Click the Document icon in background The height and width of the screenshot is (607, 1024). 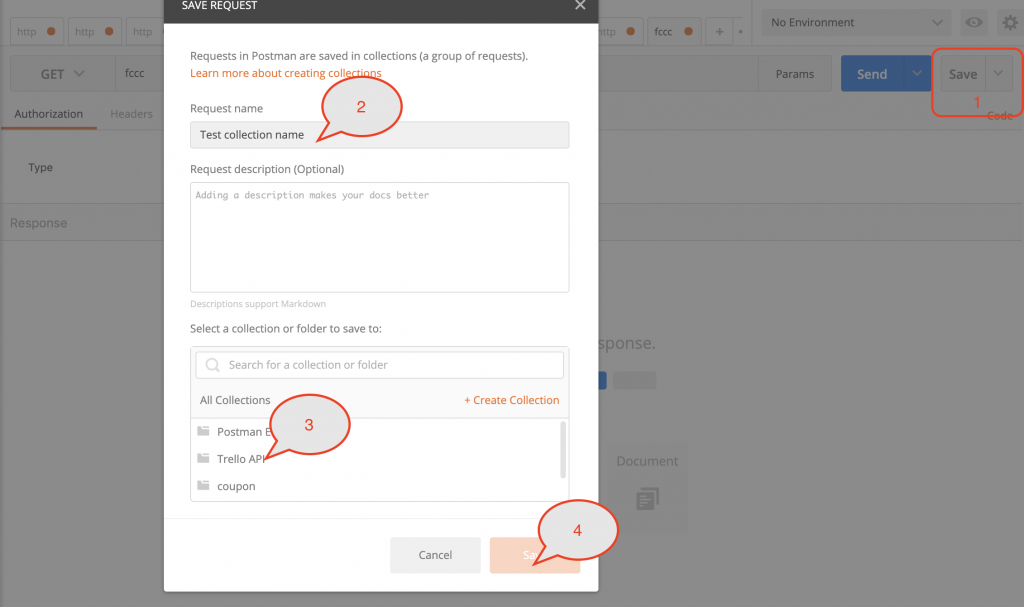pos(647,496)
